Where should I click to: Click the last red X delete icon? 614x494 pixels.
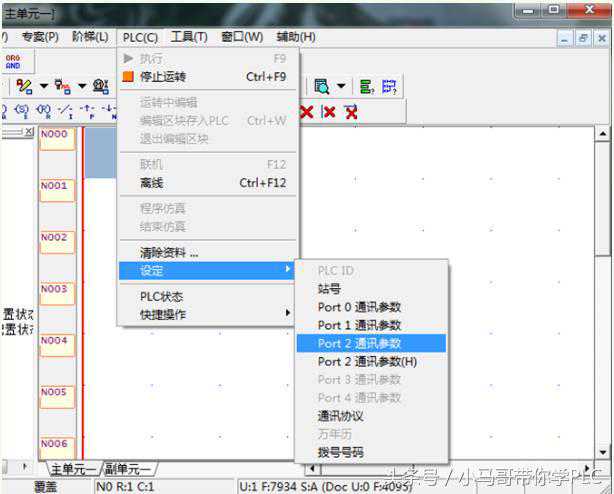click(x=350, y=112)
